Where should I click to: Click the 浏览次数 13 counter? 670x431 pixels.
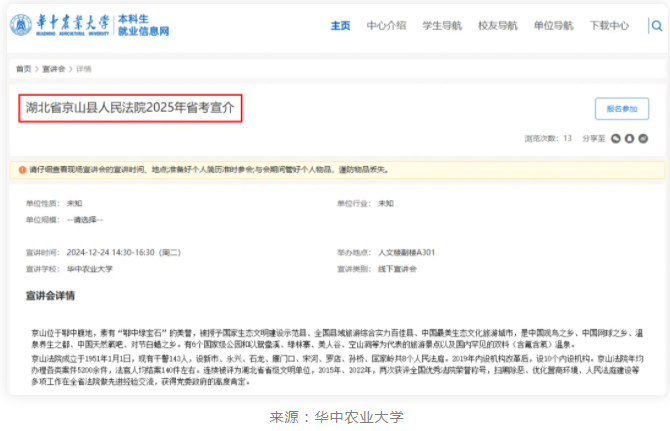(x=548, y=138)
